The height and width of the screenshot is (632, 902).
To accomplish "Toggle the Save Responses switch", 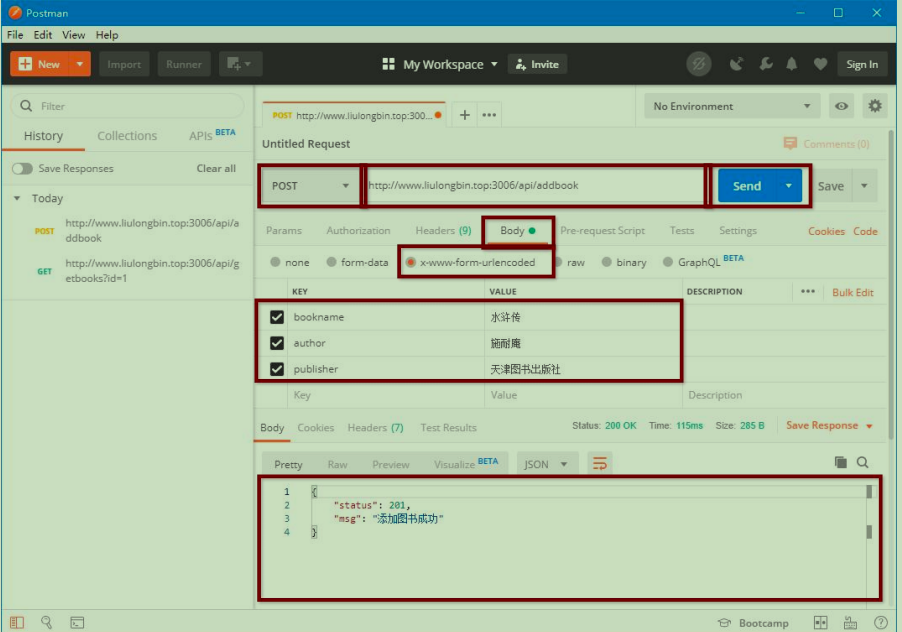I will click(x=22, y=168).
